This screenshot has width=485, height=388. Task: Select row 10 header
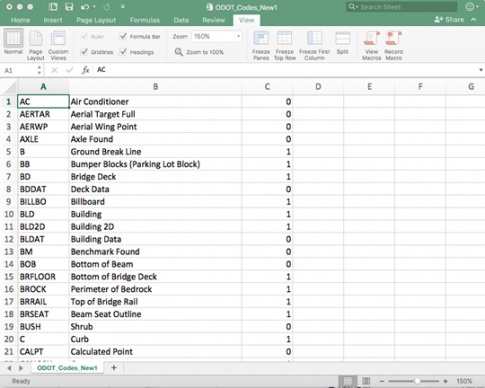[9, 214]
